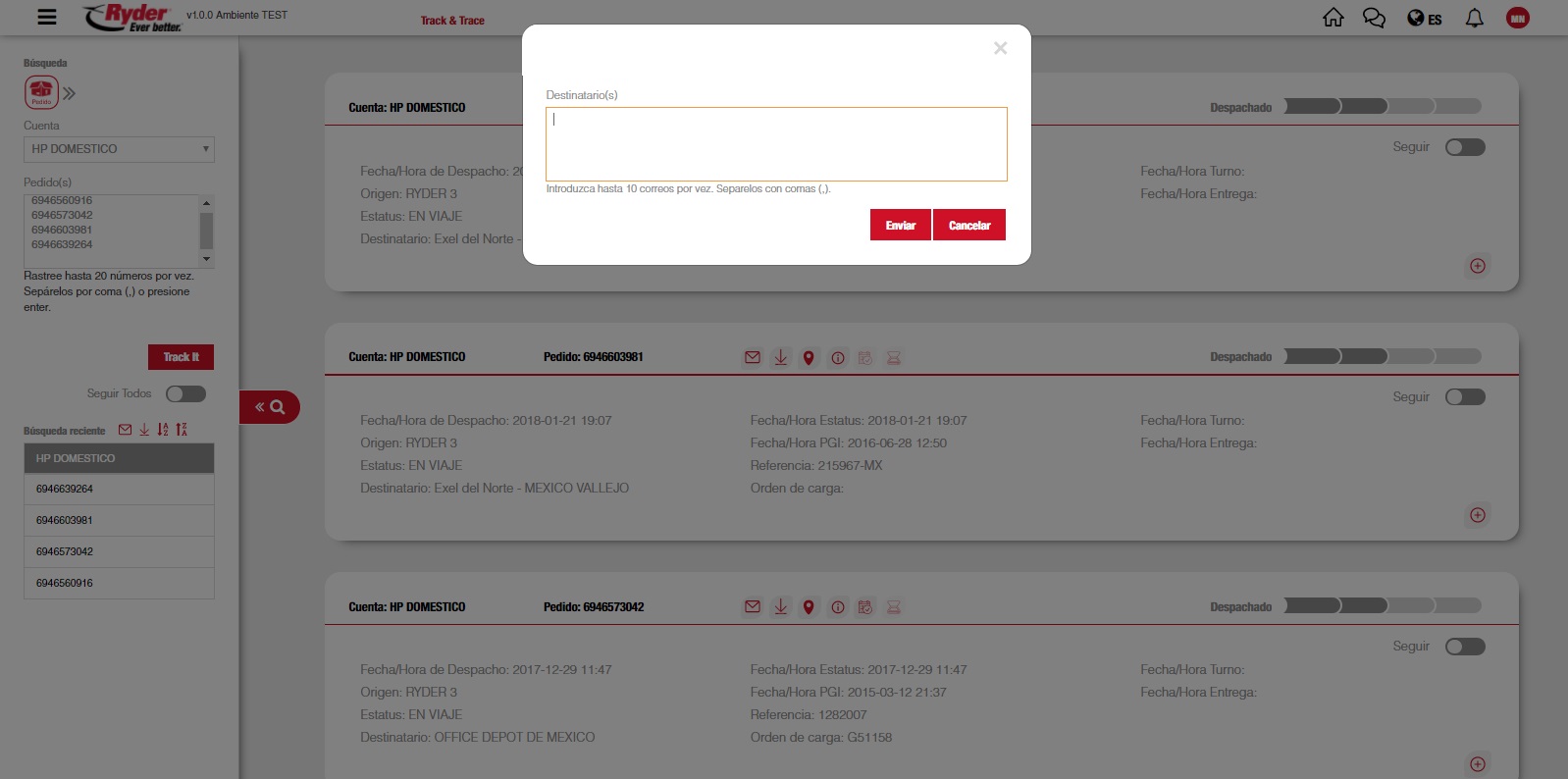Open the map location pin for Pedido 6946573042

click(x=809, y=607)
